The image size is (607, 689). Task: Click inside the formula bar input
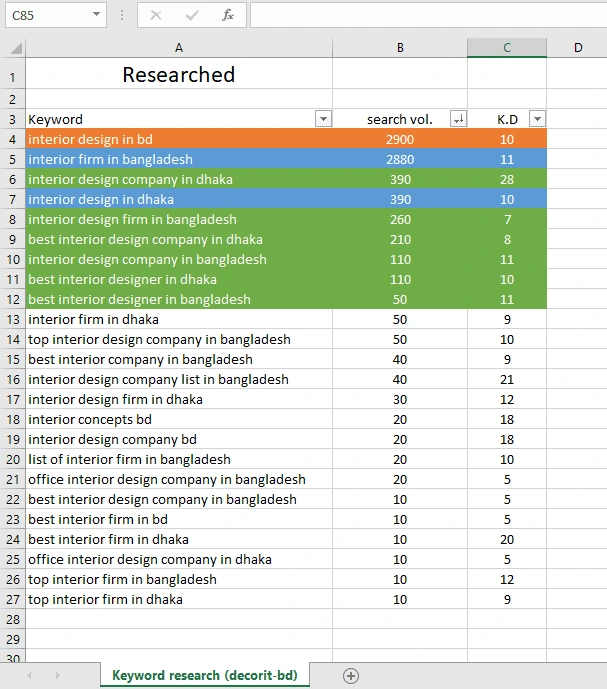pyautogui.click(x=429, y=15)
